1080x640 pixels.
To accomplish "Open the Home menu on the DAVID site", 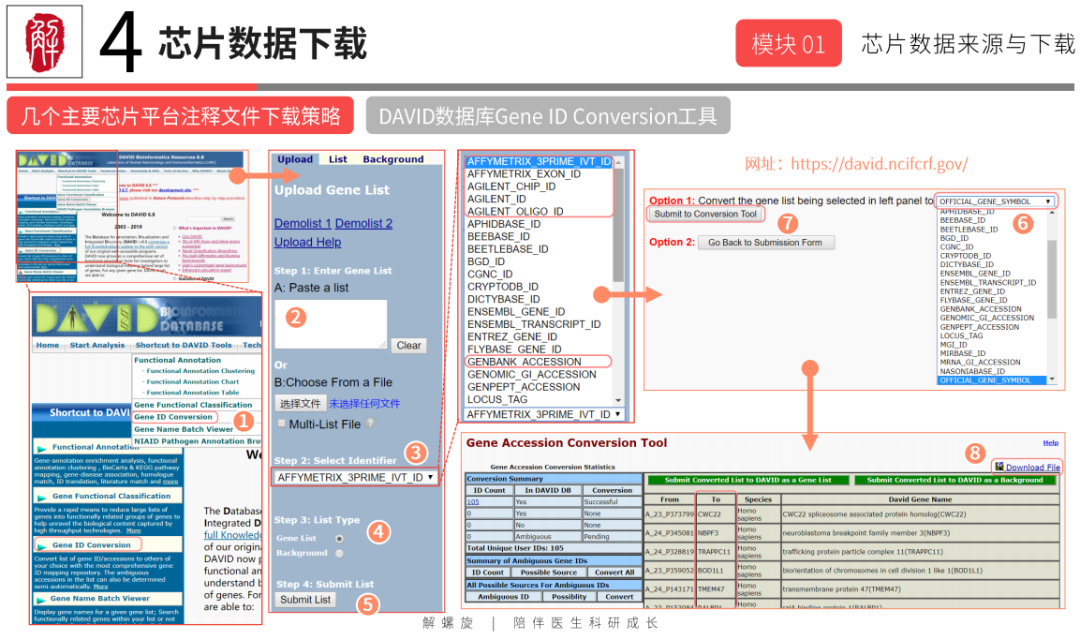I will 48,345.
